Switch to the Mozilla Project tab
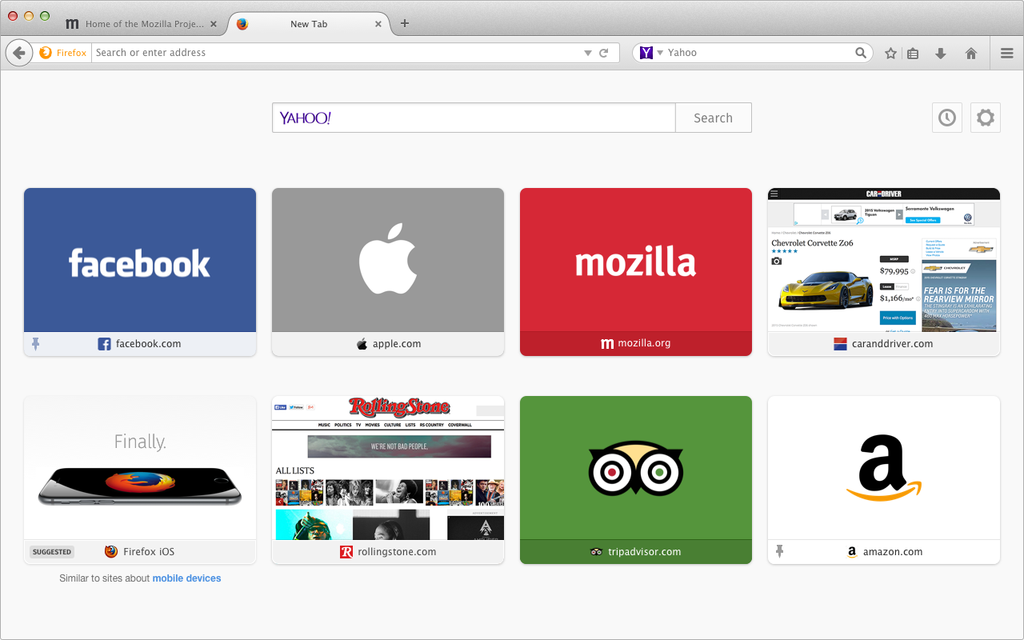 click(x=140, y=23)
